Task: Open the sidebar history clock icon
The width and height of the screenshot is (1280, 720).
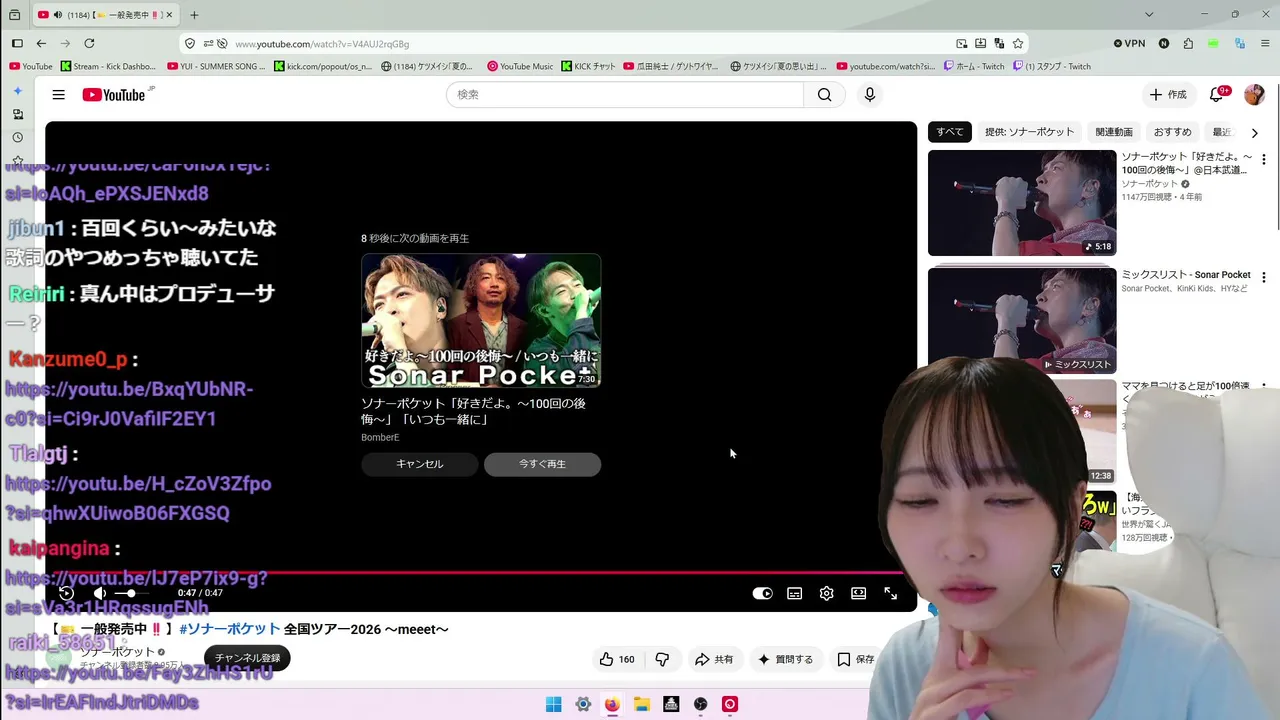Action: [17, 137]
